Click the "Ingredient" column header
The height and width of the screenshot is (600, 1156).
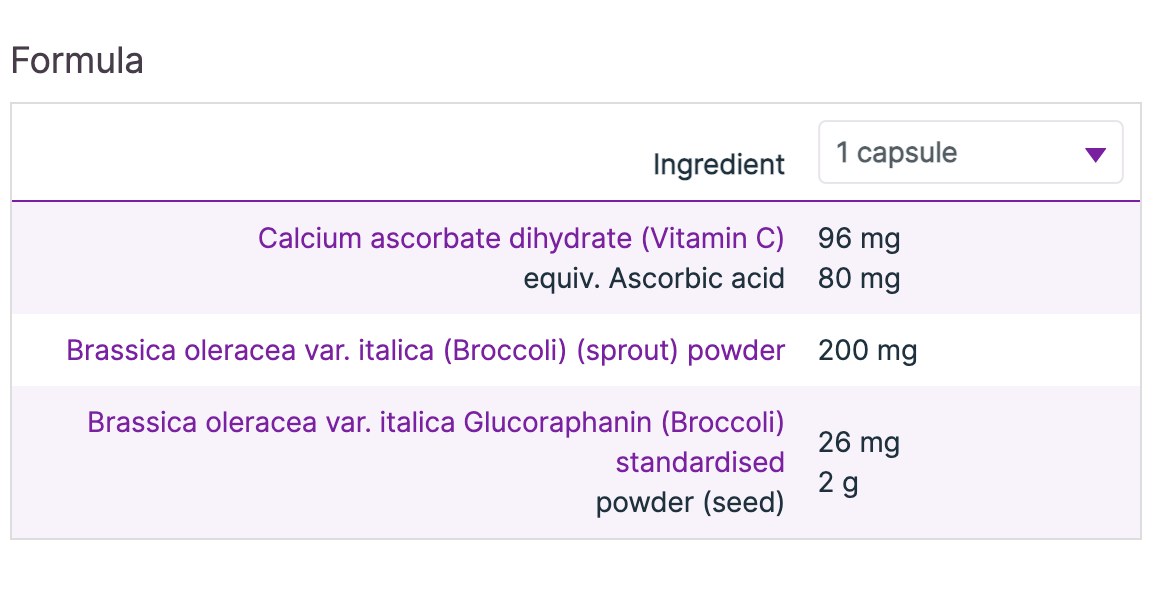tap(718, 164)
